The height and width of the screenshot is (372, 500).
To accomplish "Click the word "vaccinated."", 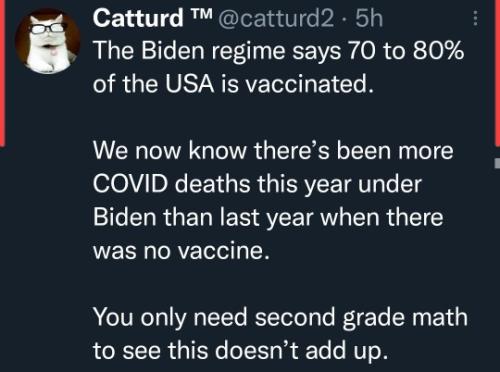I will click(x=309, y=84).
